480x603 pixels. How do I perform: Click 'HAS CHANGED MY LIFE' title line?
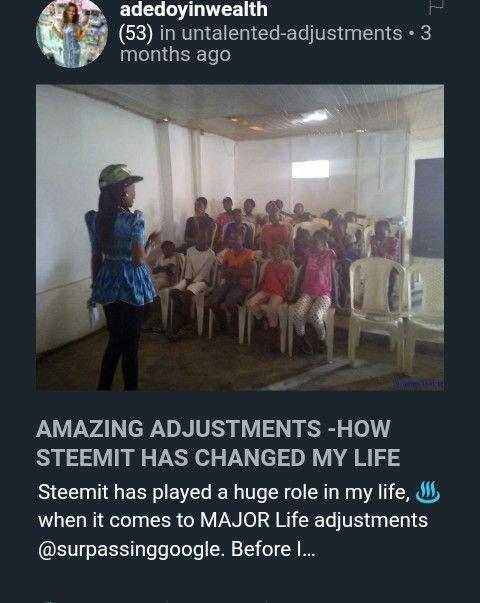click(270, 458)
